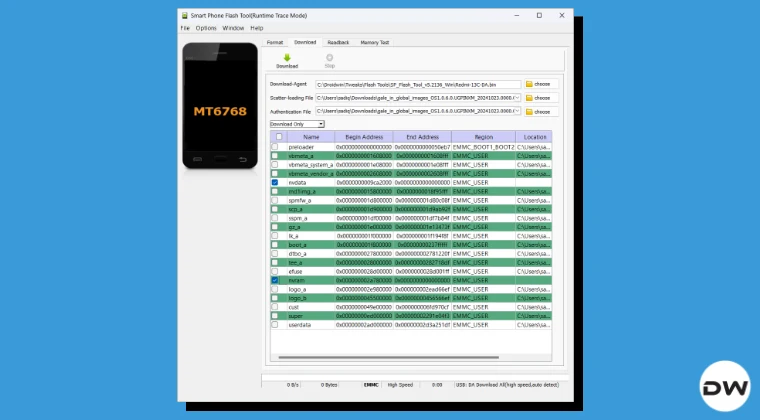
Task: Open the Options menu
Action: [x=206, y=28]
